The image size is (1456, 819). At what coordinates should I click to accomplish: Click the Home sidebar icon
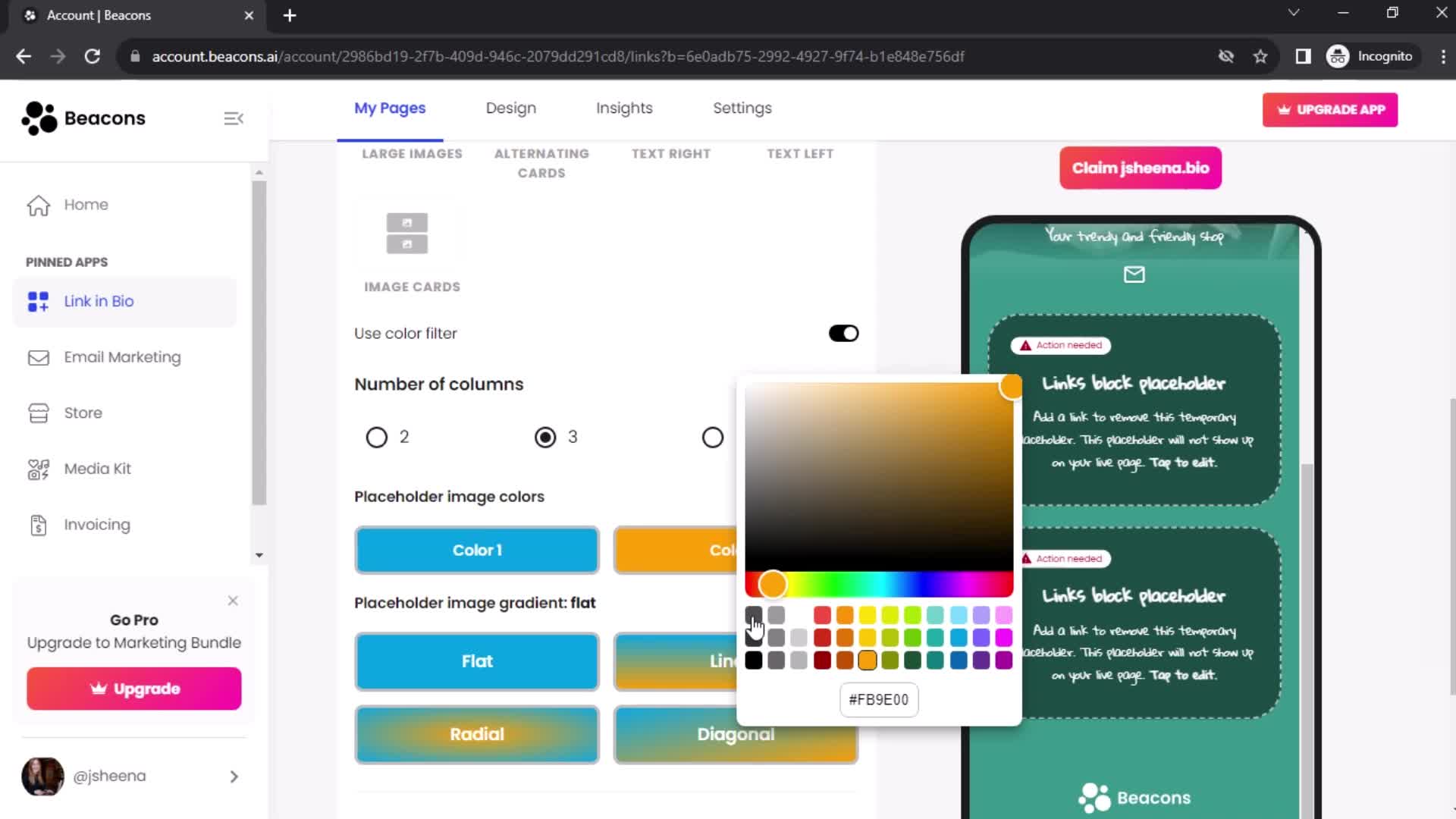pyautogui.click(x=37, y=205)
